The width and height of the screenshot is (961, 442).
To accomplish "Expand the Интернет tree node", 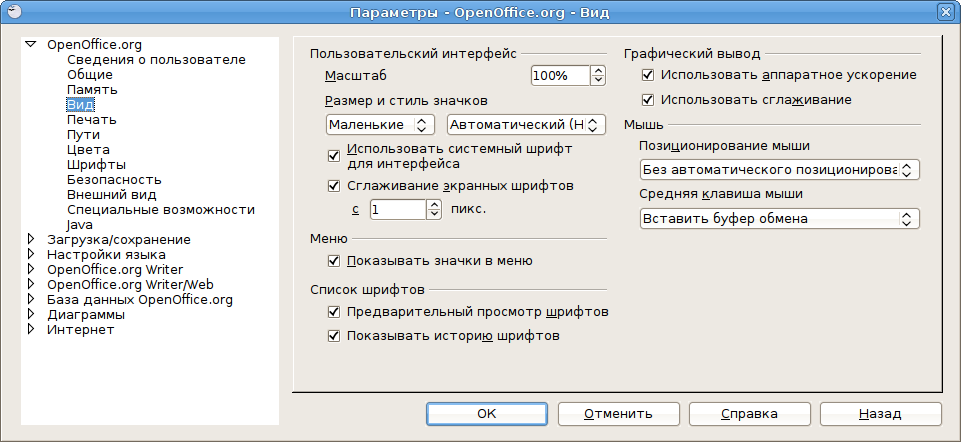I will point(31,329).
